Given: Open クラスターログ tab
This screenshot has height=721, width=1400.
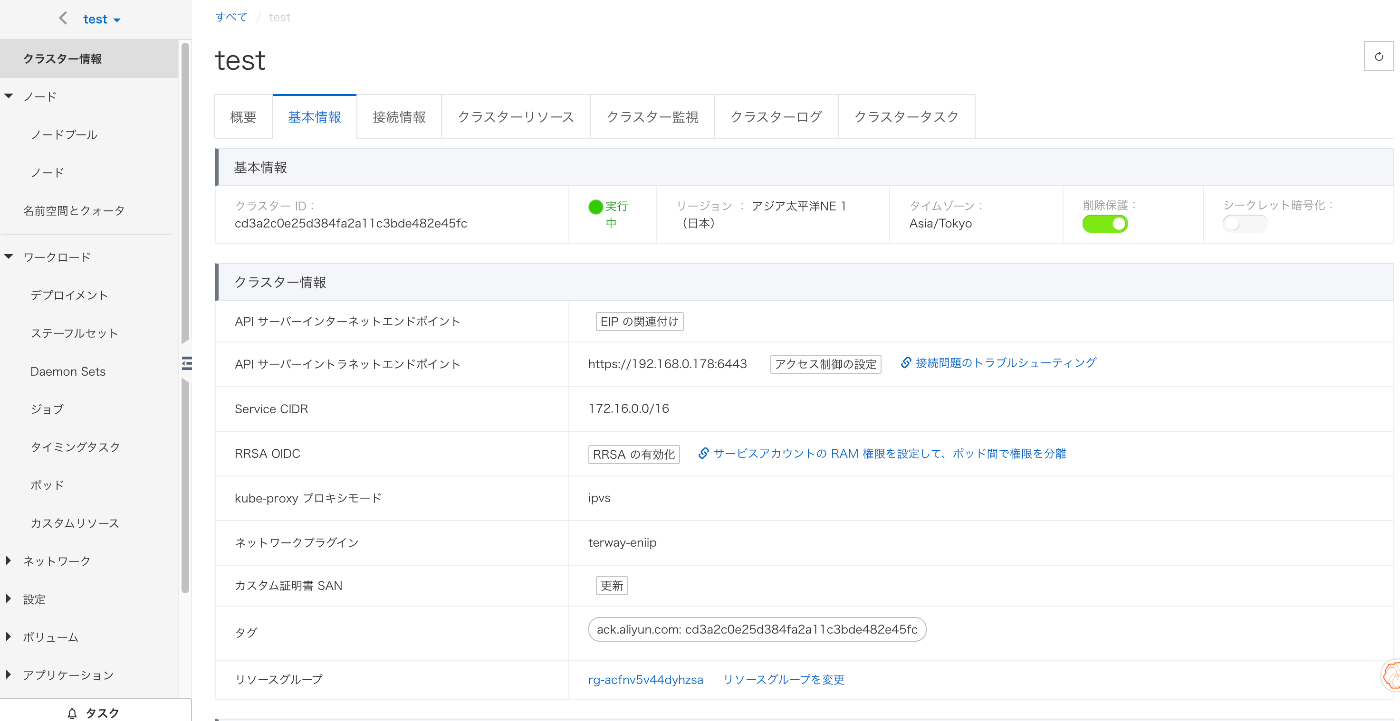Looking at the screenshot, I should point(776,117).
